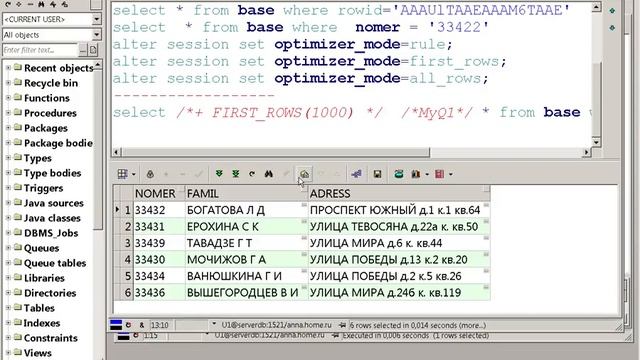The image size is (640, 360).
Task: Select the DBMS_Jobs tree item
Action: coord(51,233)
